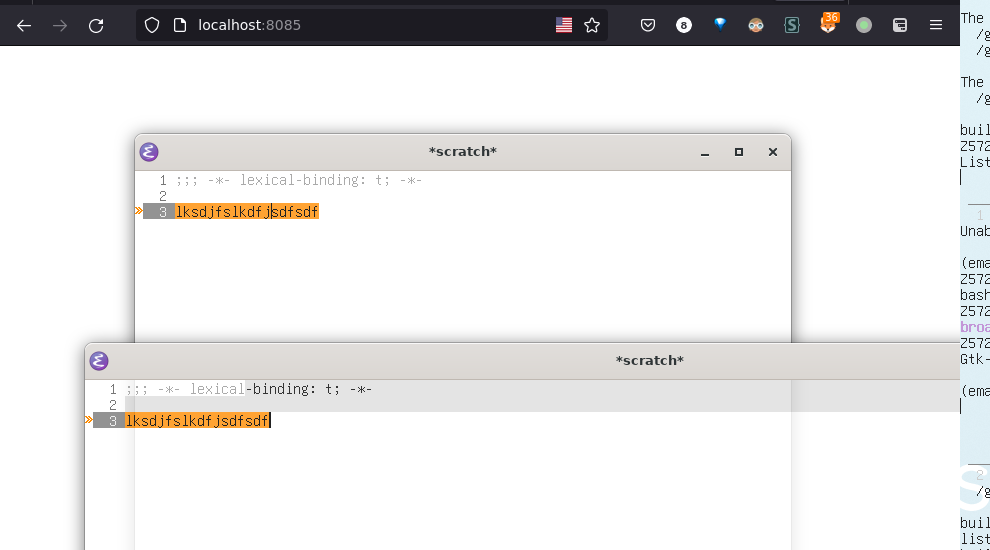Click the green circle extension icon
Screen dimensions: 990x550
point(864,26)
